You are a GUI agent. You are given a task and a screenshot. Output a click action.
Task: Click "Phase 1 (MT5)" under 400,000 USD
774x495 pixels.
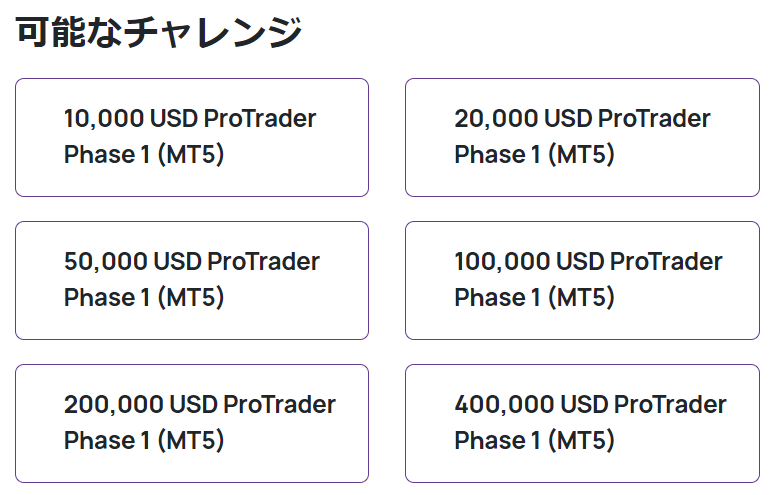click(534, 441)
